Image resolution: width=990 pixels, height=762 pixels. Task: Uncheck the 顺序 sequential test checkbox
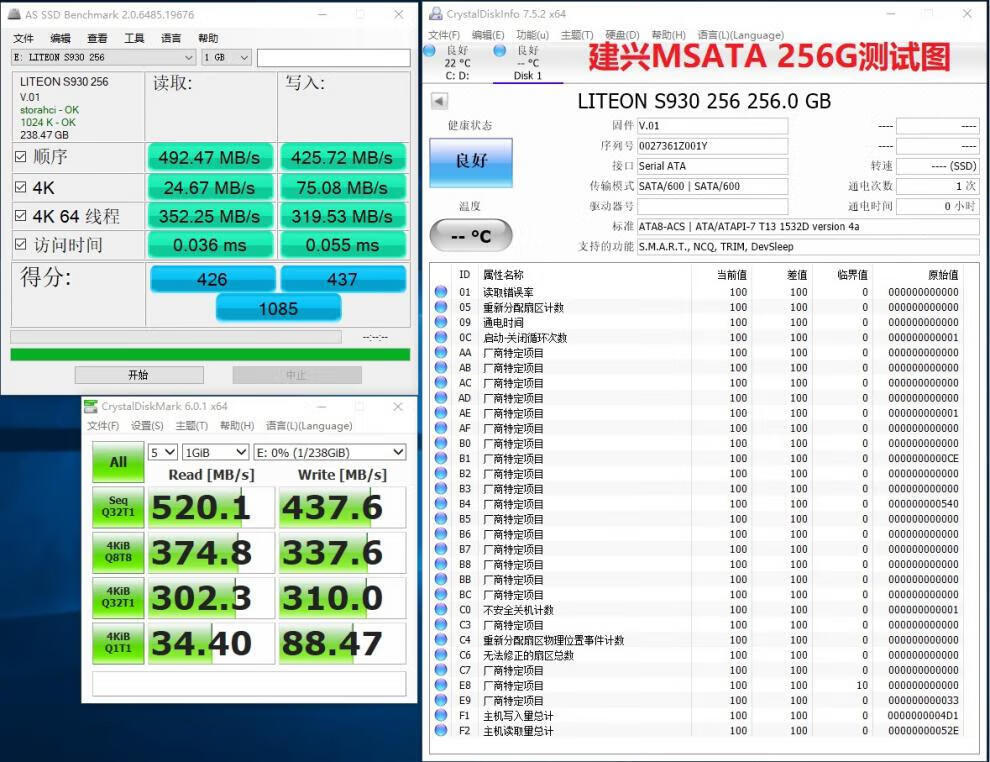pos(21,157)
